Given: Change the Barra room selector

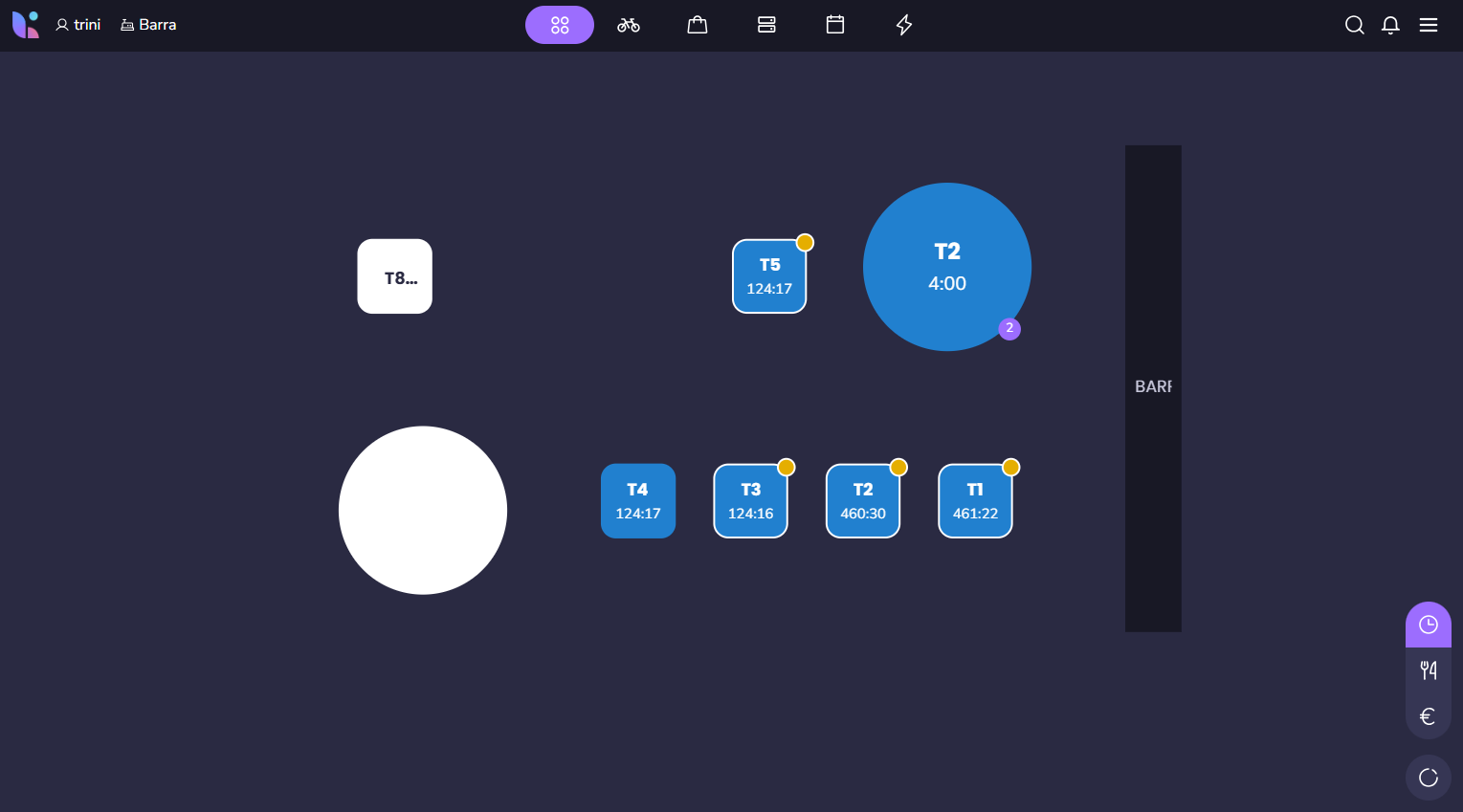Looking at the screenshot, I should pos(148,25).
